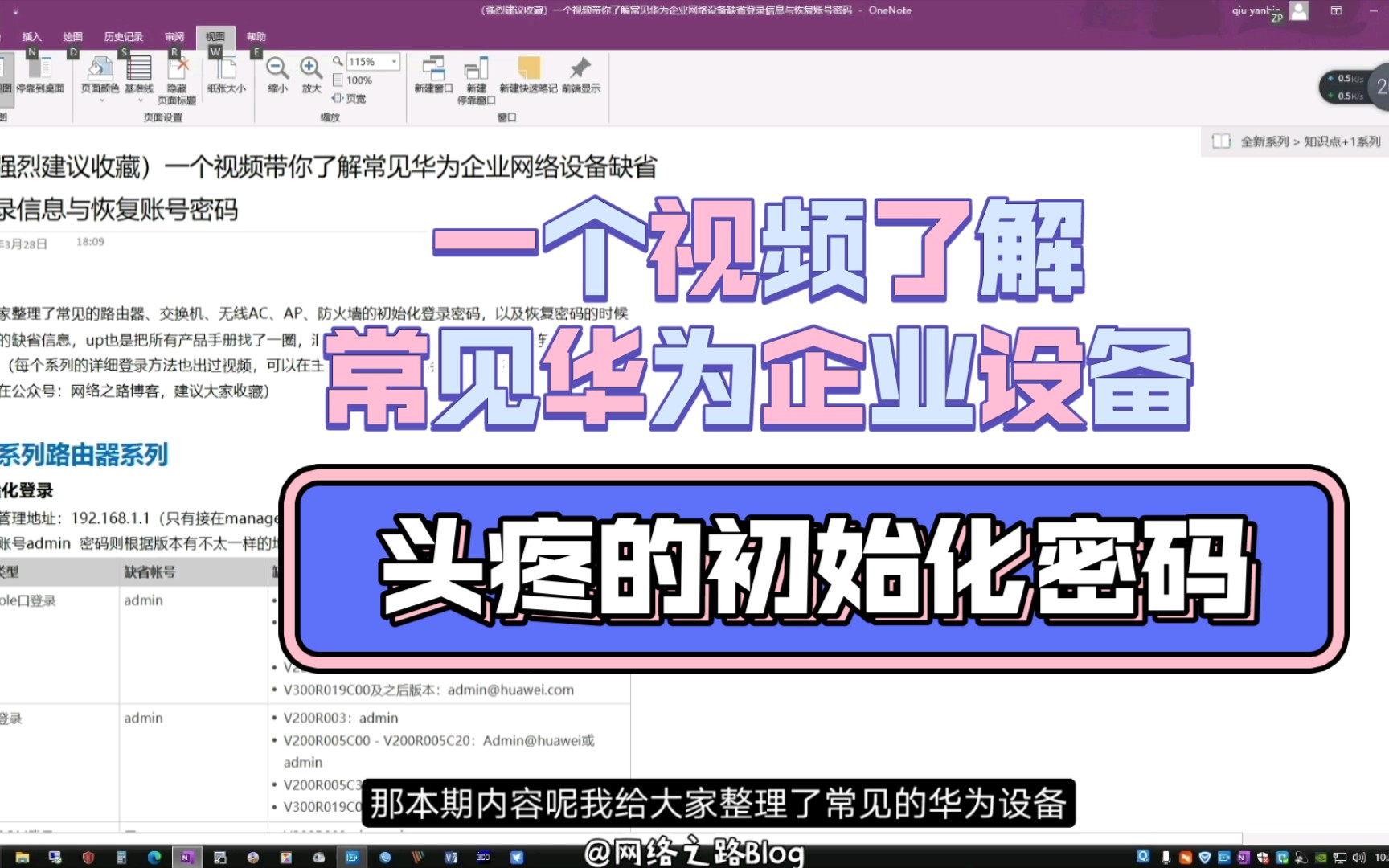Click the 18:09 page time stamp
Viewport: 1389px width, 868px height.
90,242
